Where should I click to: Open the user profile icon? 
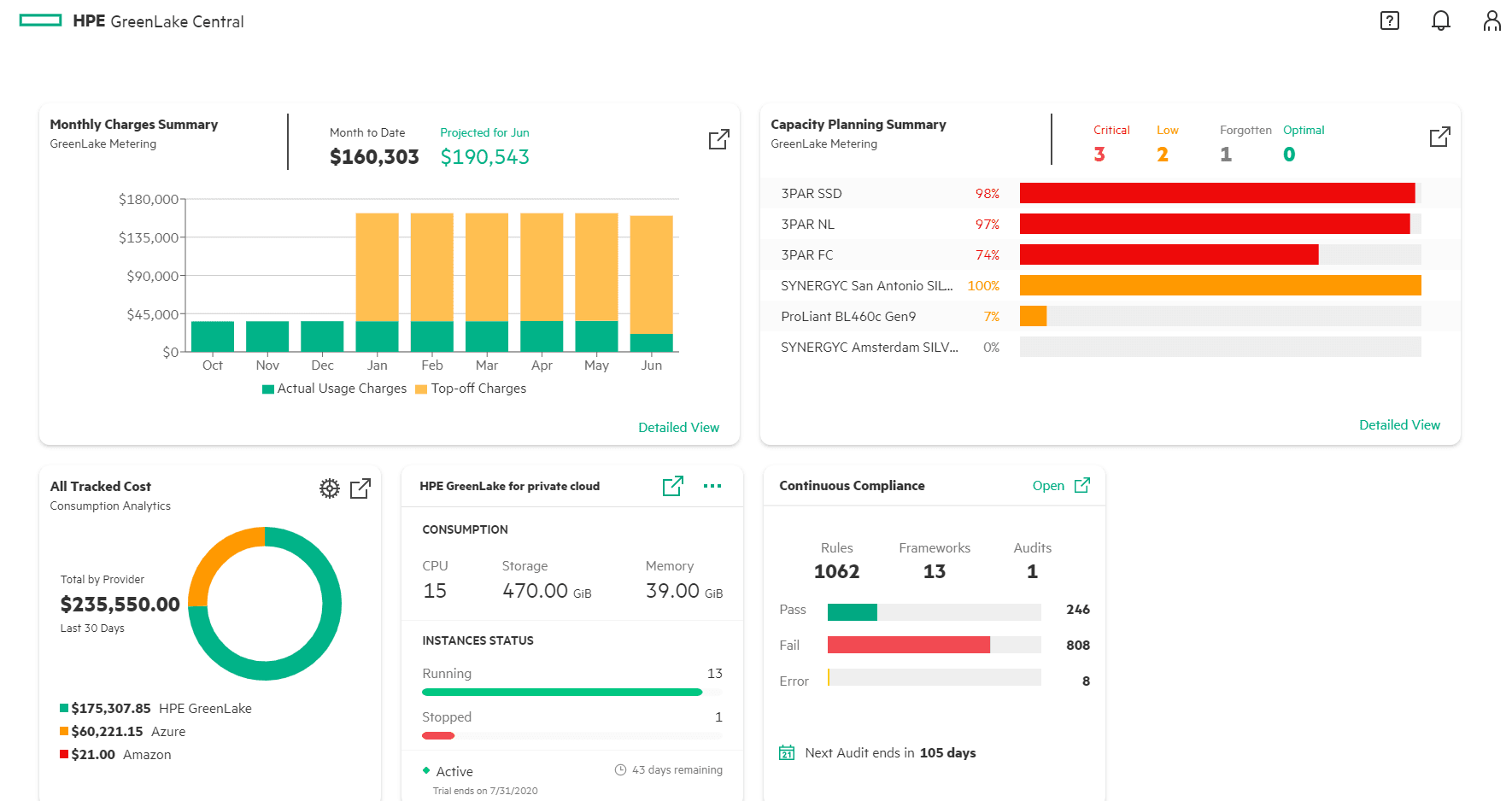(1492, 20)
